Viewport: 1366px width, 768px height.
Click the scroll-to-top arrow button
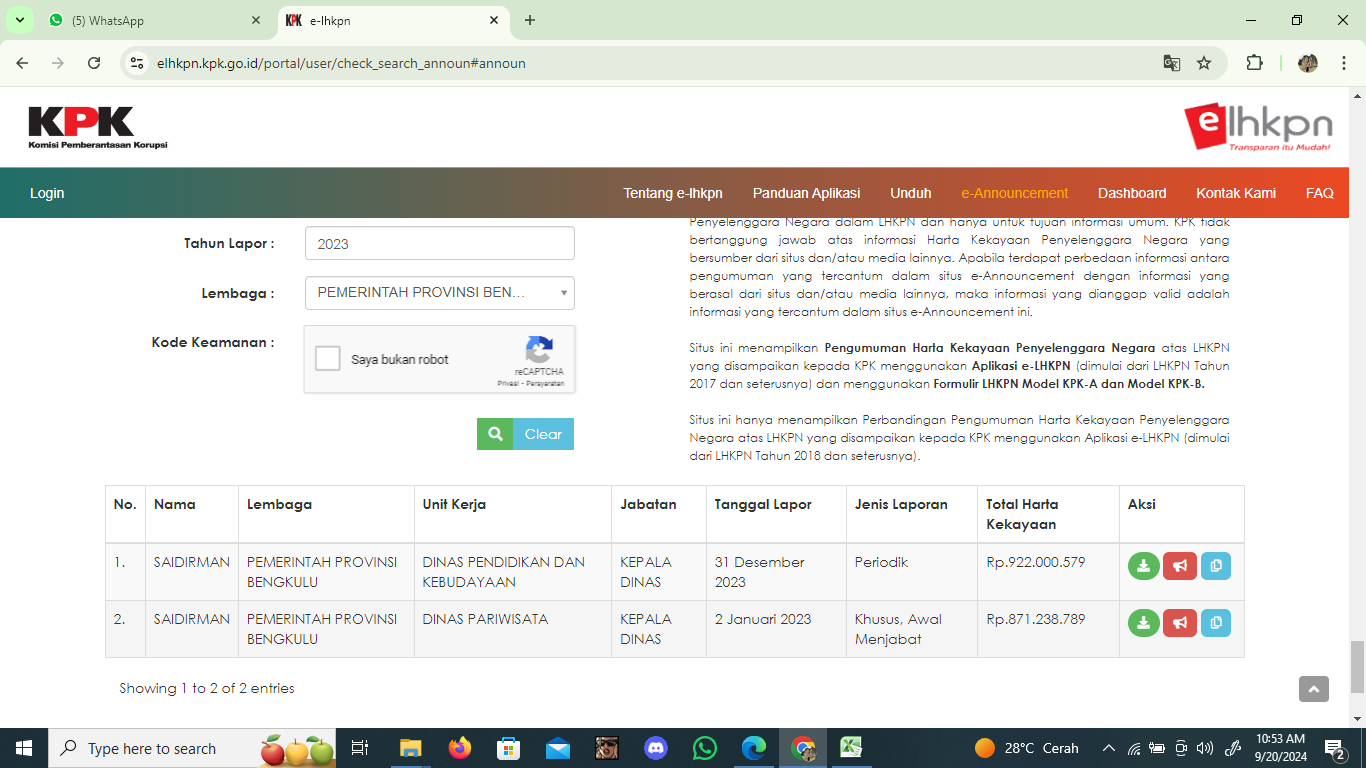pos(1314,689)
